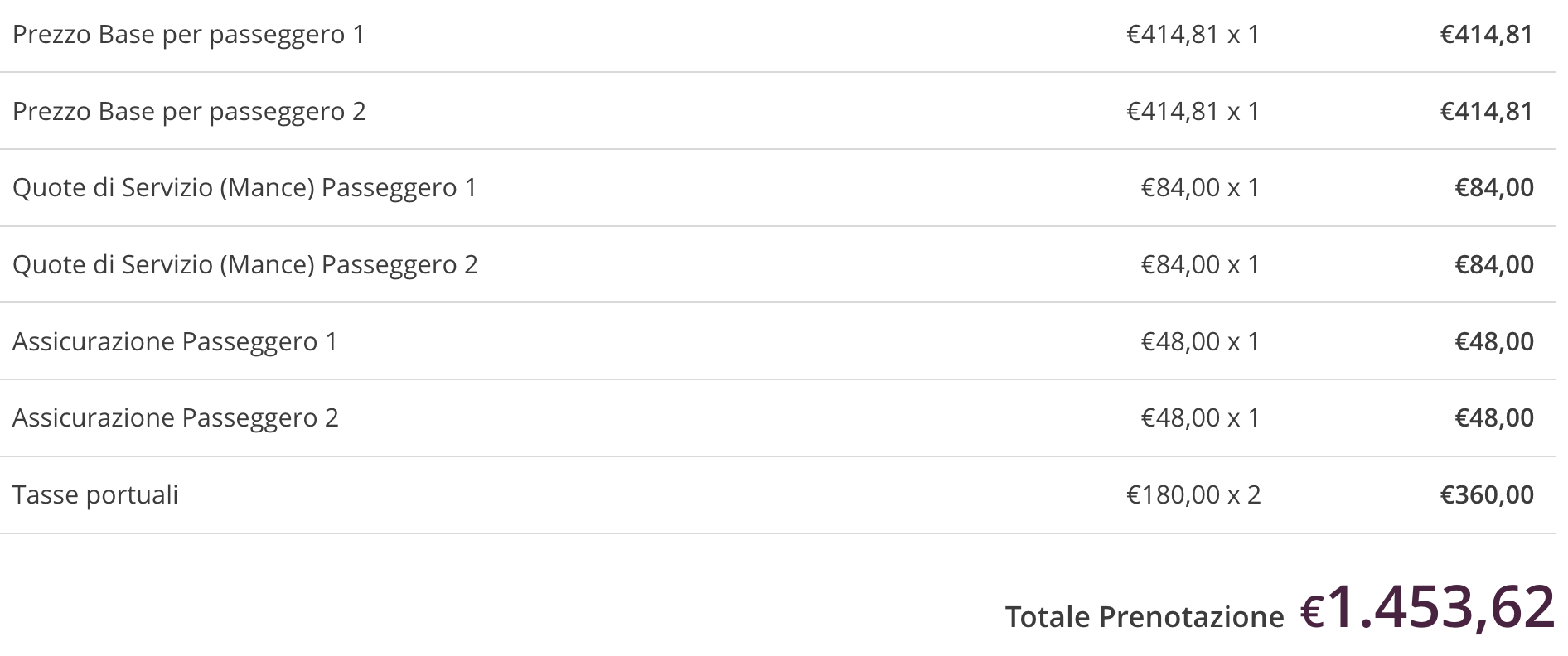Click the €180,00 x 2 port tax quantity
The height and width of the screenshot is (656, 1568).
[x=1193, y=495]
